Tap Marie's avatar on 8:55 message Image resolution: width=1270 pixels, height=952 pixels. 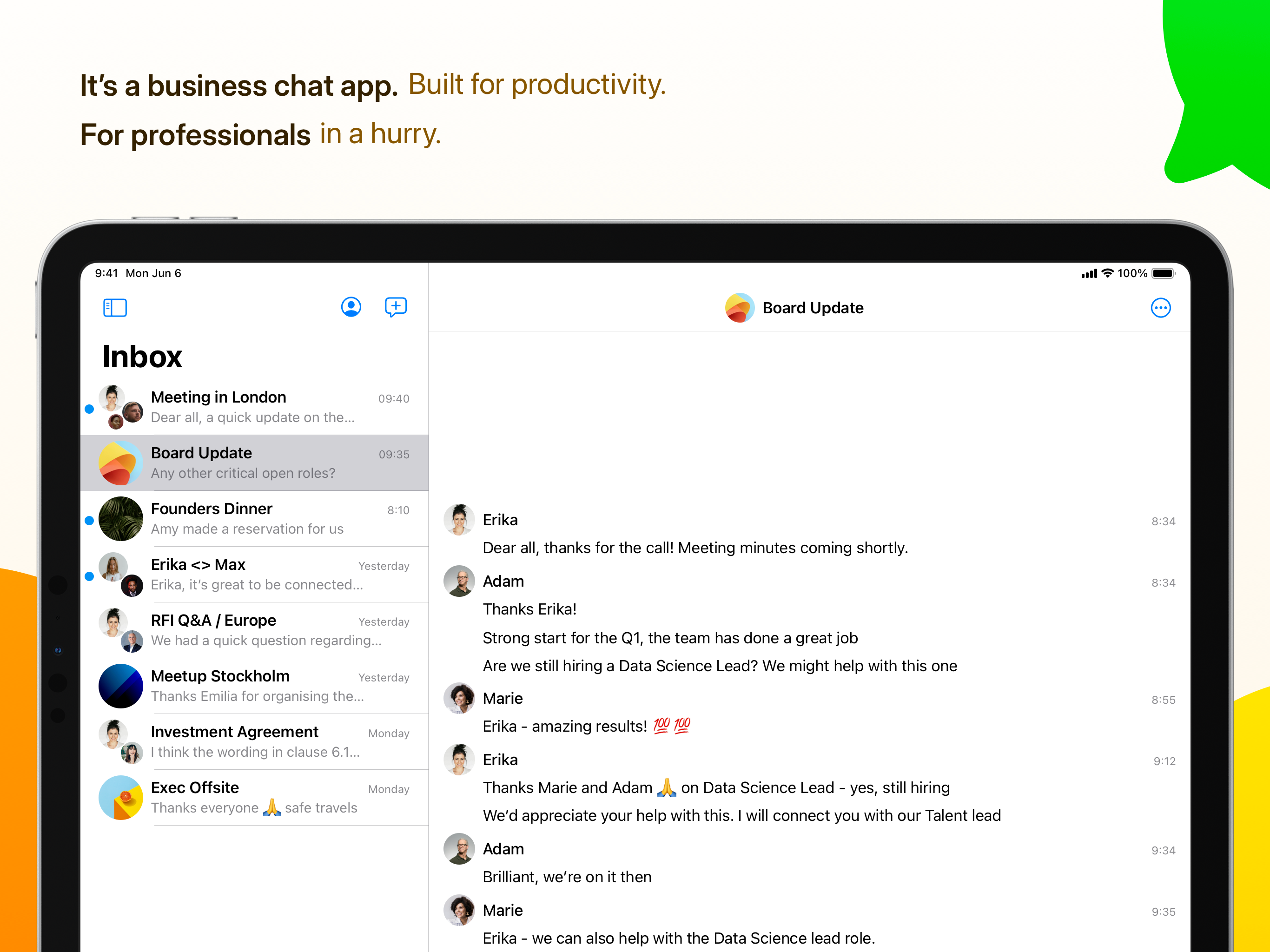[x=459, y=698]
